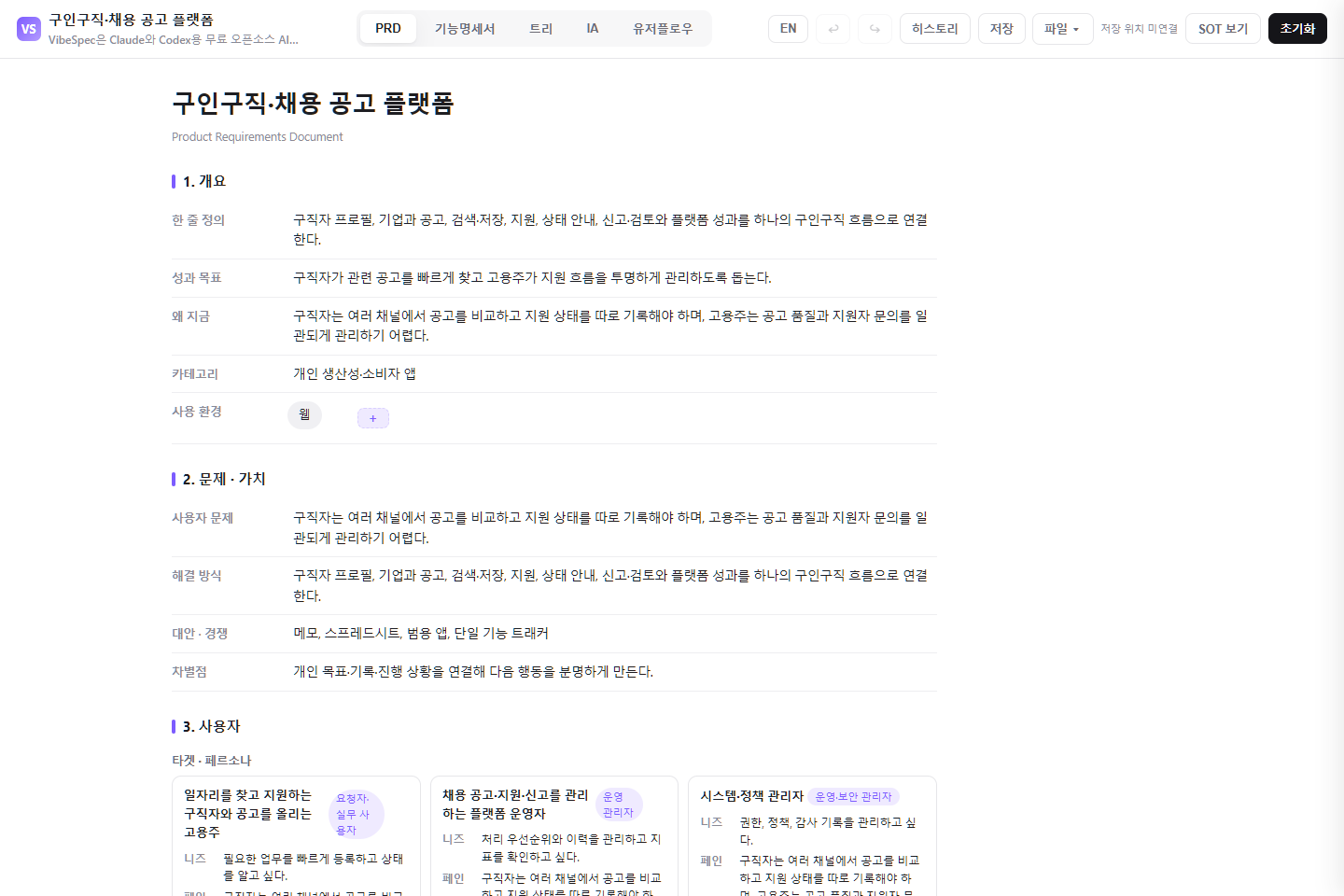This screenshot has height=896, width=1344.
Task: Open the IA tab
Action: 593,29
